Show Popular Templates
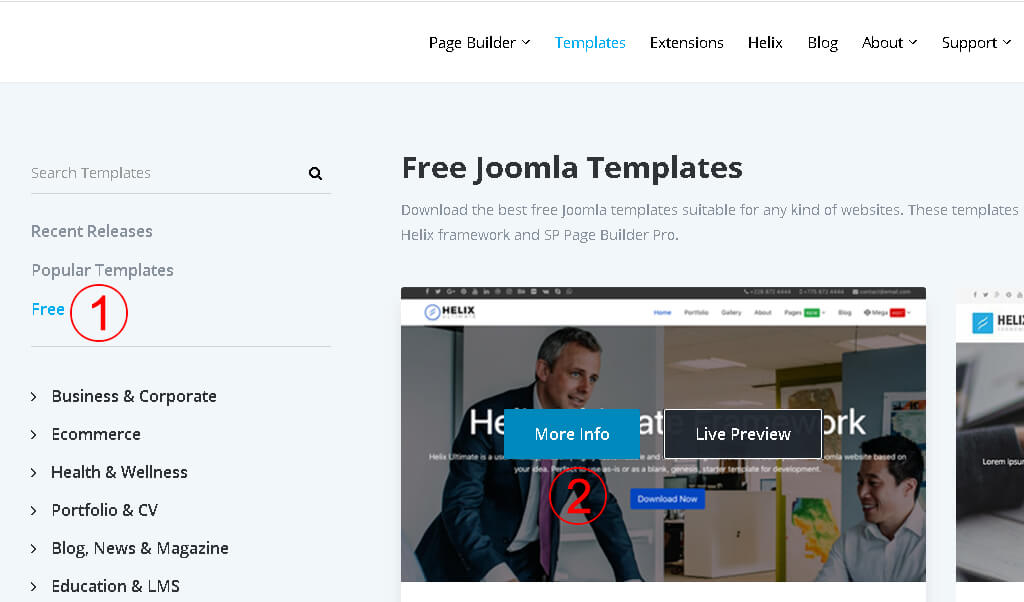Viewport: 1024px width, 602px height. (103, 270)
